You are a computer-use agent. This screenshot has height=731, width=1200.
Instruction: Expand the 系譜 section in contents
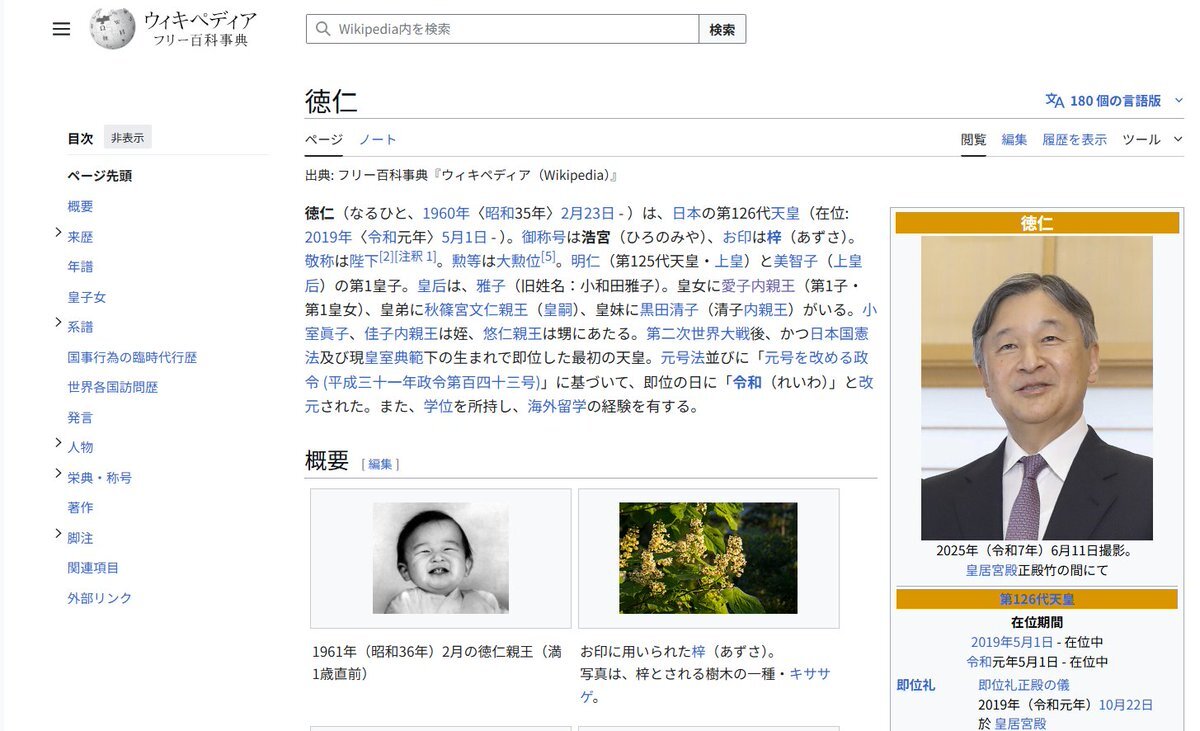[58, 323]
